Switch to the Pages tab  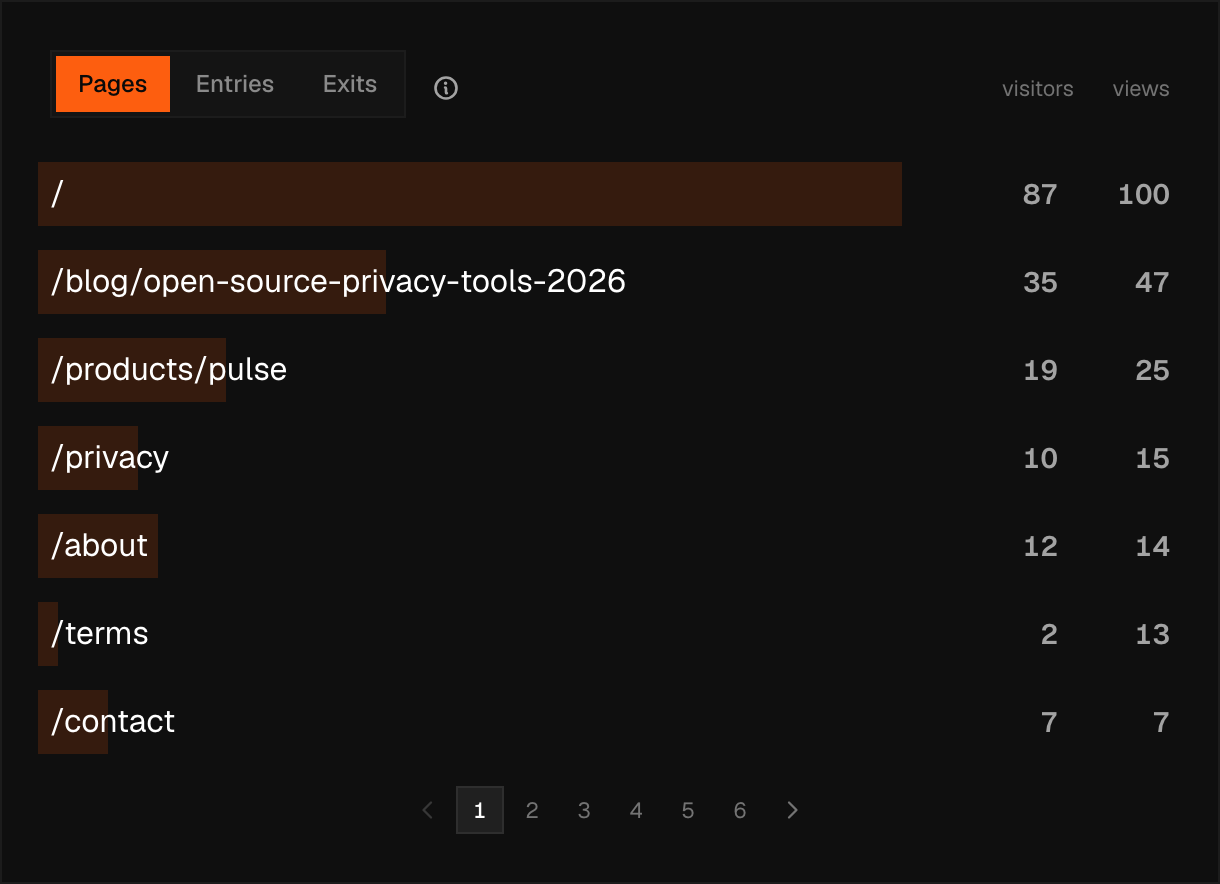[113, 84]
